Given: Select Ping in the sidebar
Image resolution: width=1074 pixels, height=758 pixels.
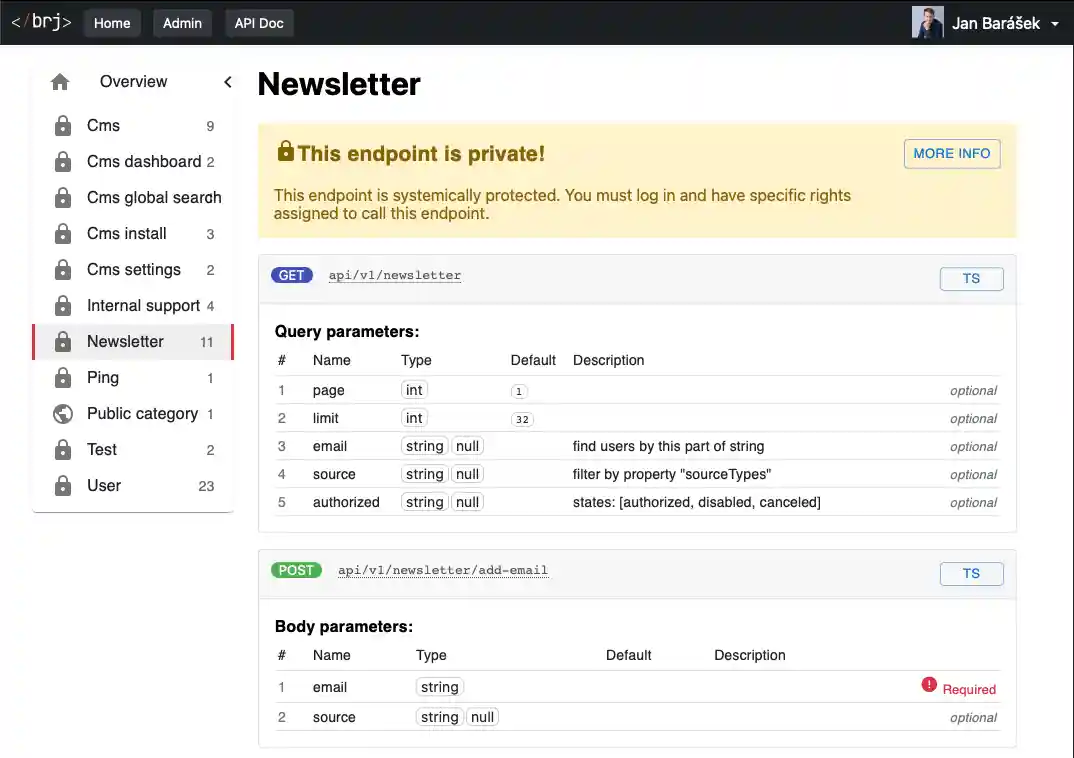Looking at the screenshot, I should (103, 377).
